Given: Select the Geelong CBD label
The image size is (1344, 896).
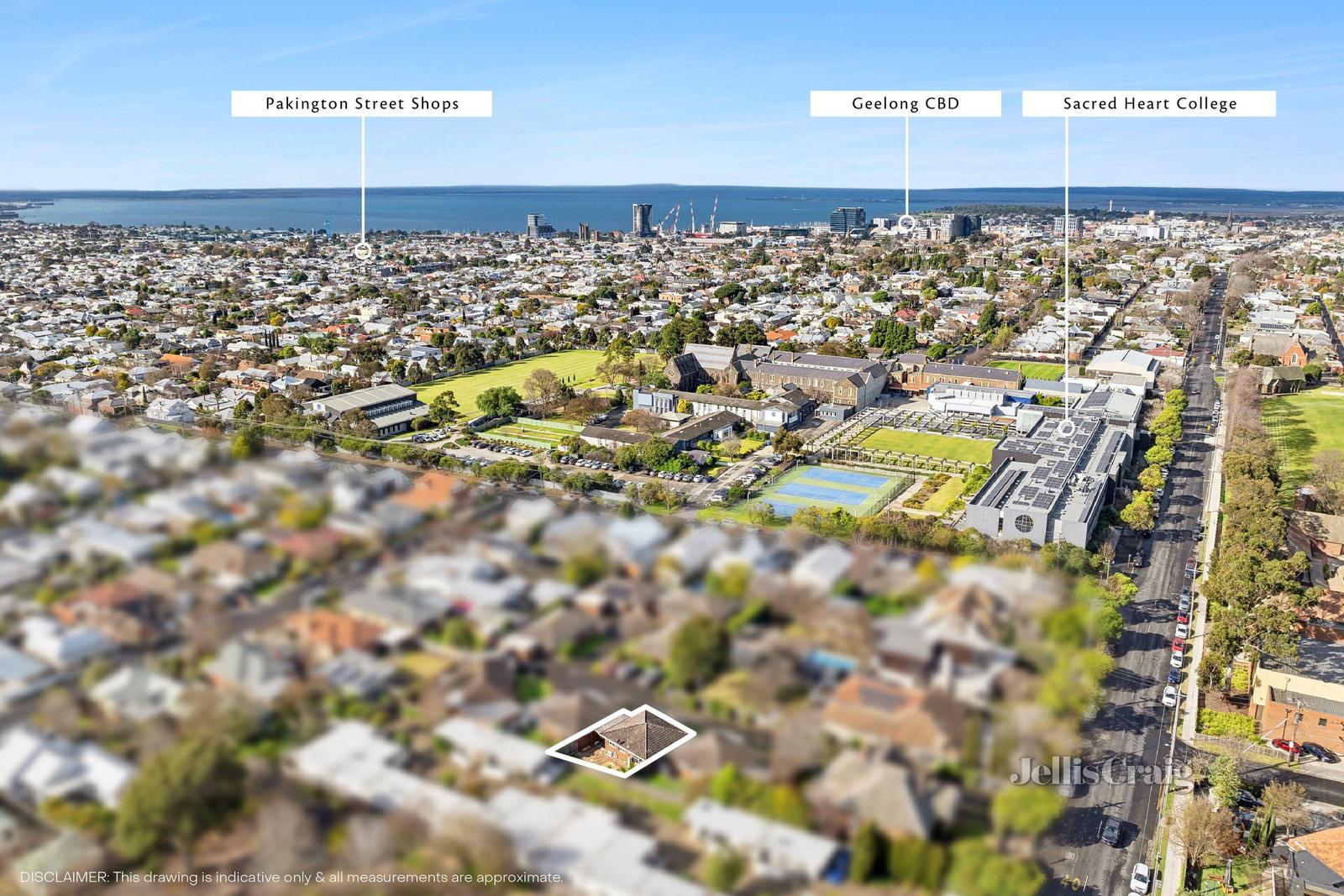Looking at the screenshot, I should click(x=906, y=104).
